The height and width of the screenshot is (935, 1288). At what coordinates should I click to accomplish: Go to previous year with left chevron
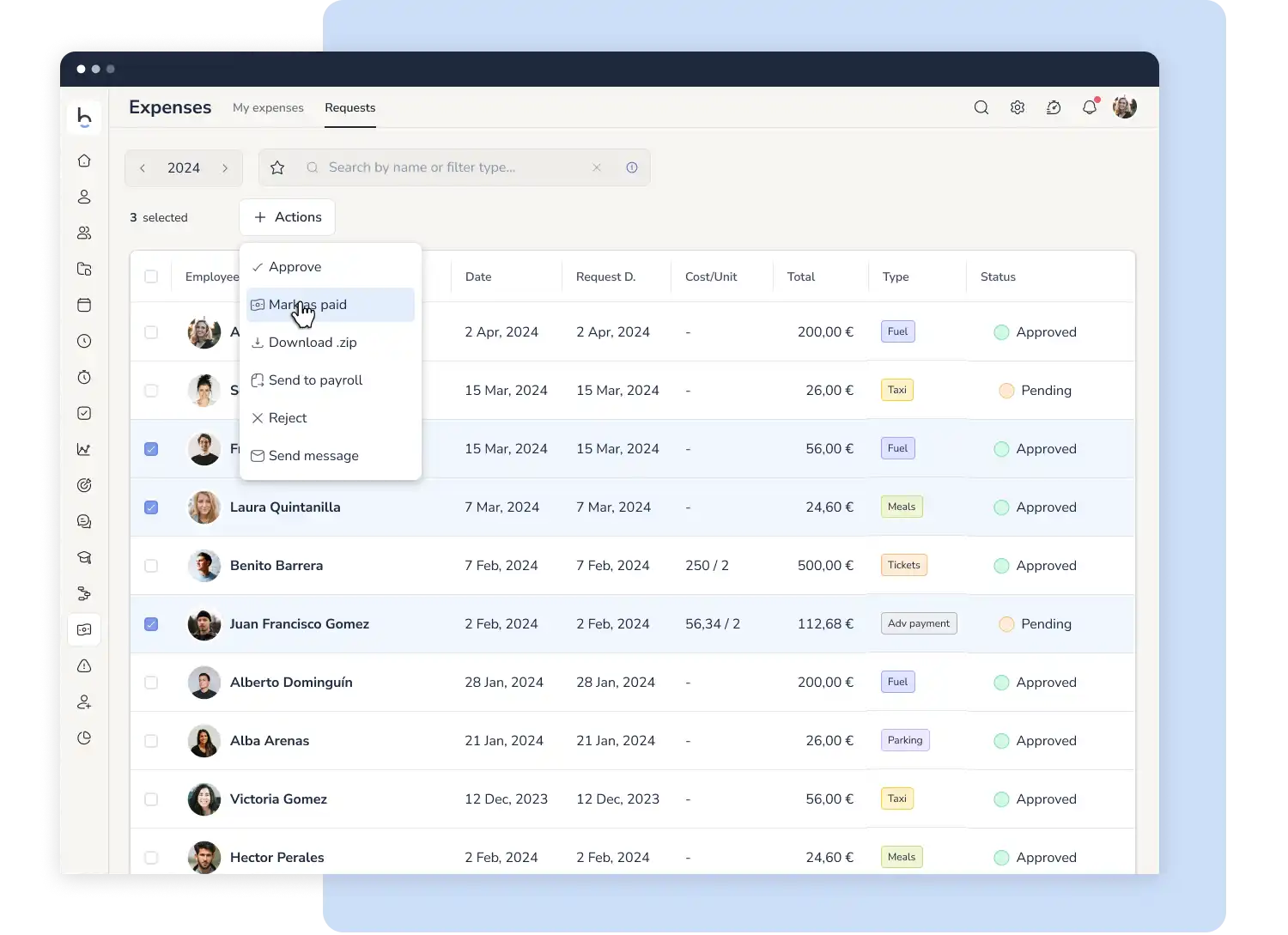click(x=143, y=168)
